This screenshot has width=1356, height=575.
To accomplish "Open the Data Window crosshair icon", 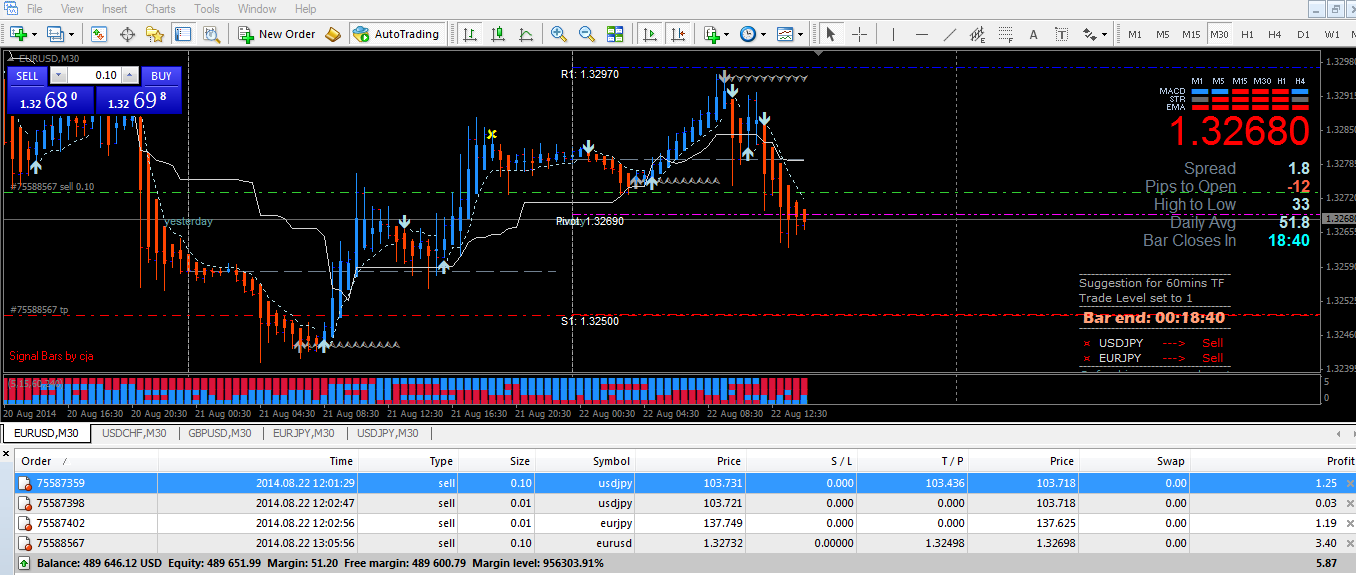I will click(127, 34).
